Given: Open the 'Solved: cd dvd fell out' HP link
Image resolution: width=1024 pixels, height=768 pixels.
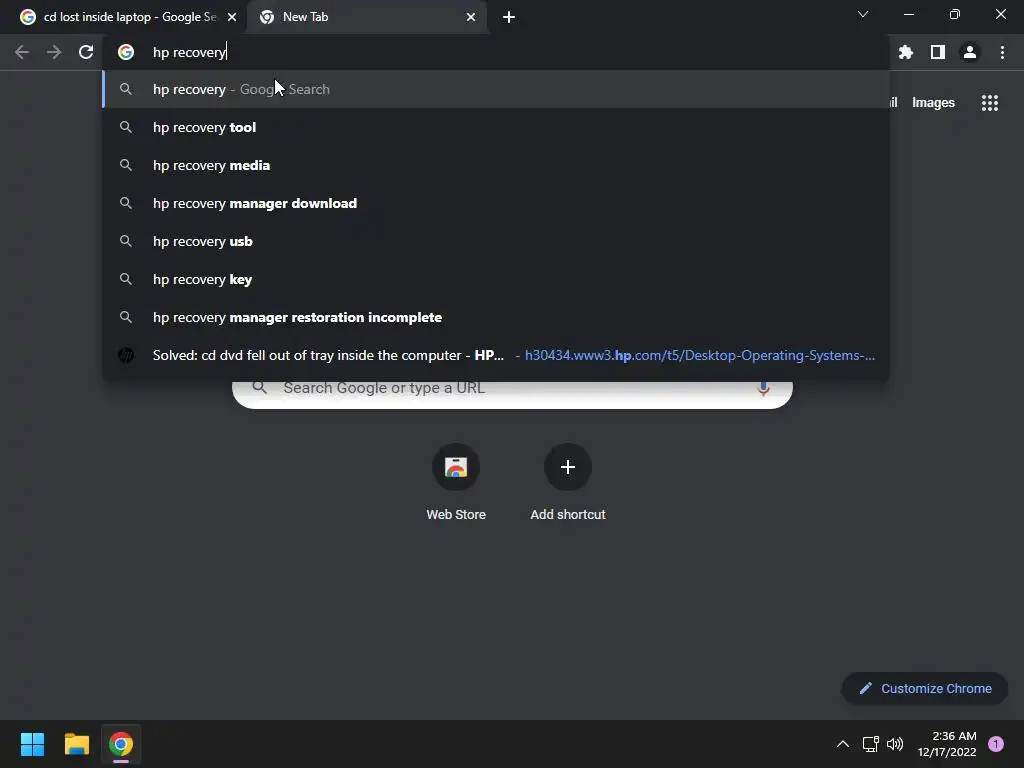Looking at the screenshot, I should 496,355.
